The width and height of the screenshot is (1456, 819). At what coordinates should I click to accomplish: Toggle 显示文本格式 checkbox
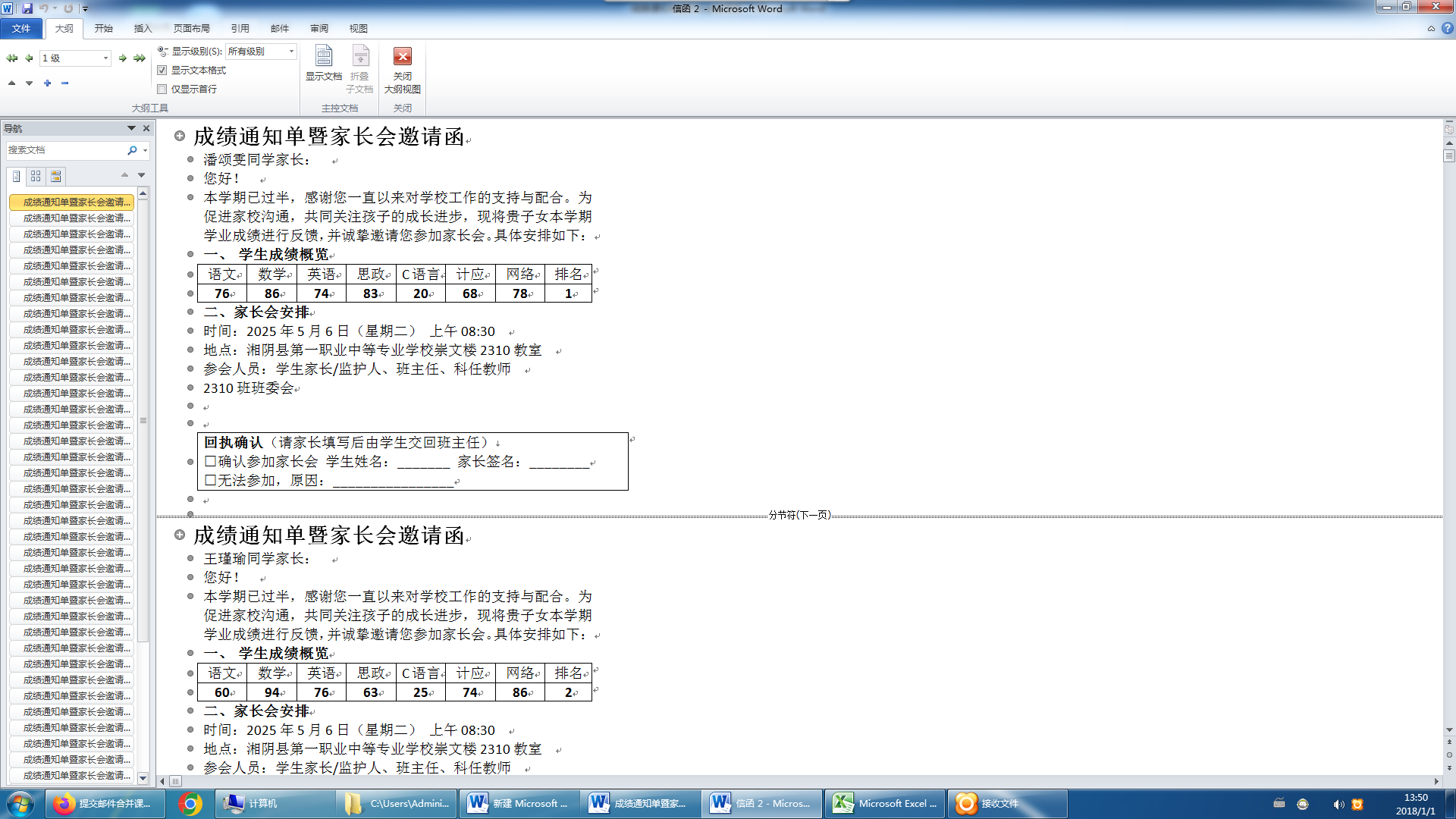(162, 71)
